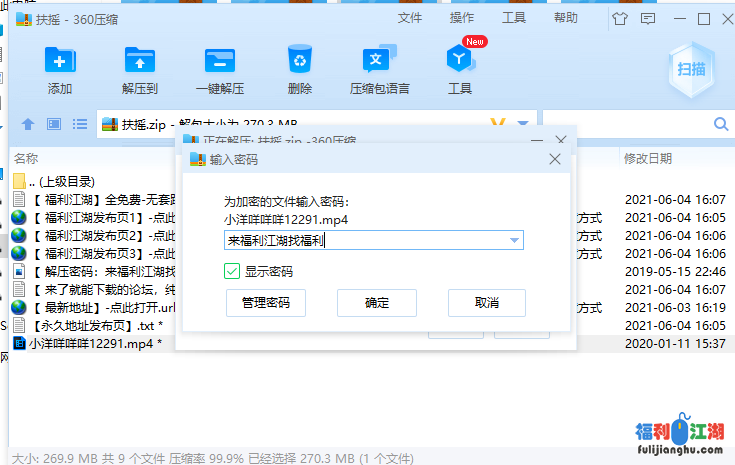
Task: Click inside the password input field
Action: [x=360, y=240]
